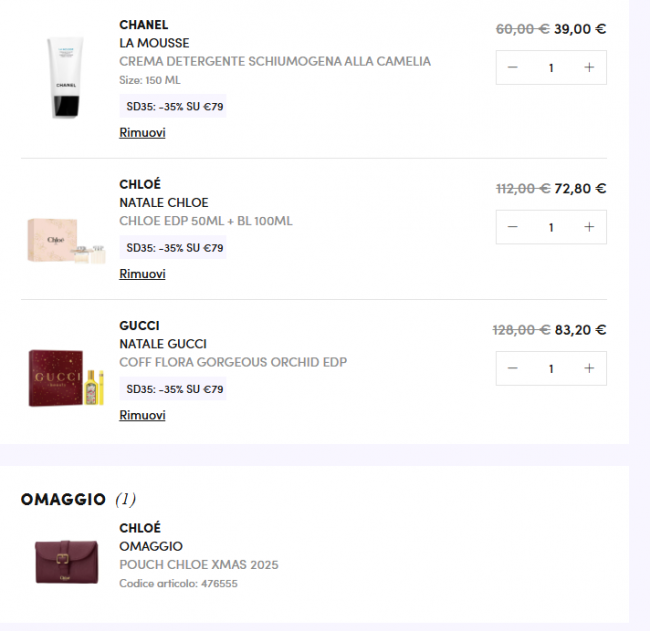Screen dimensions: 650x631
Task: Decrease quantity of Chloé Natale set
Action: point(513,228)
